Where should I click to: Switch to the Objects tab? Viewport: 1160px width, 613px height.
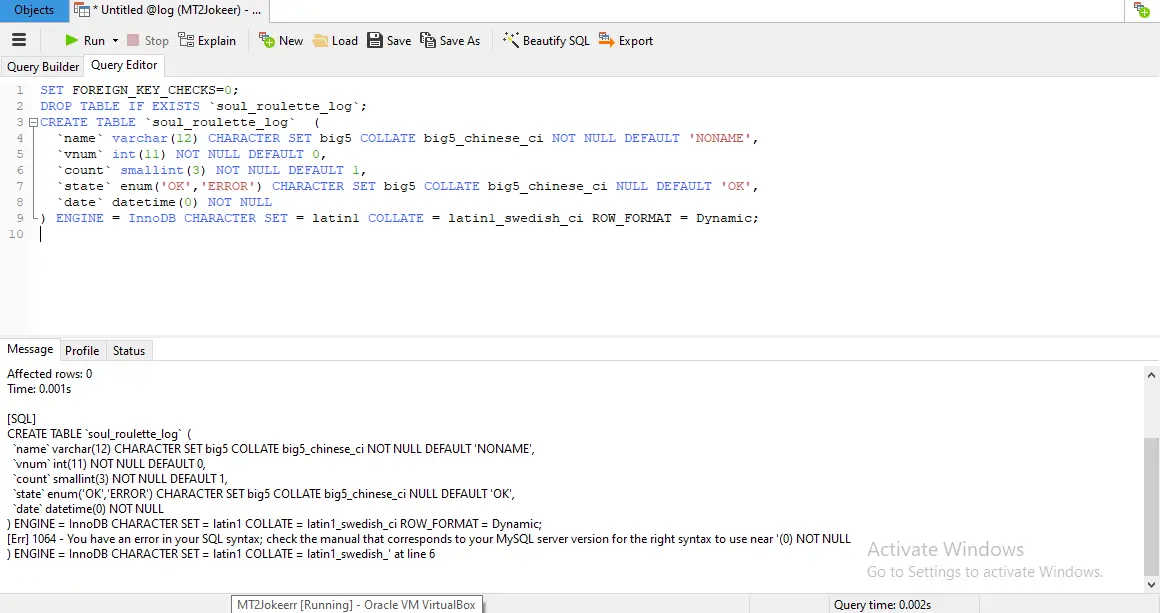tap(34, 10)
